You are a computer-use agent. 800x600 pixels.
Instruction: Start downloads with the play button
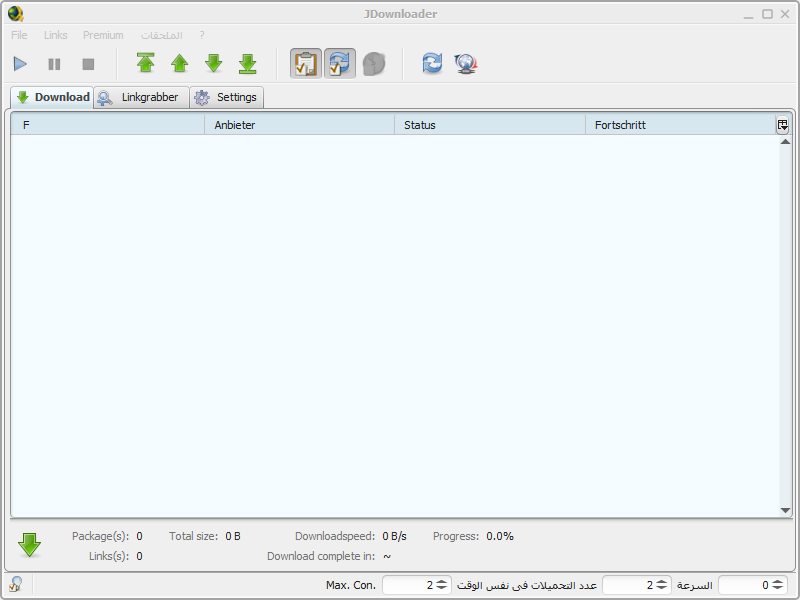click(20, 64)
